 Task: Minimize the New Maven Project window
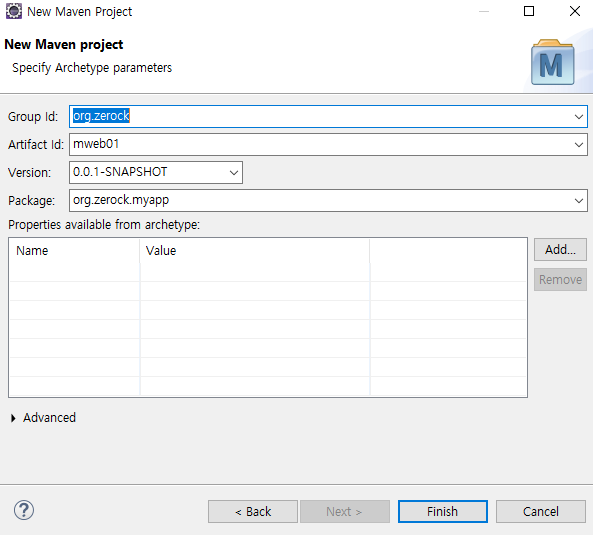pos(484,11)
